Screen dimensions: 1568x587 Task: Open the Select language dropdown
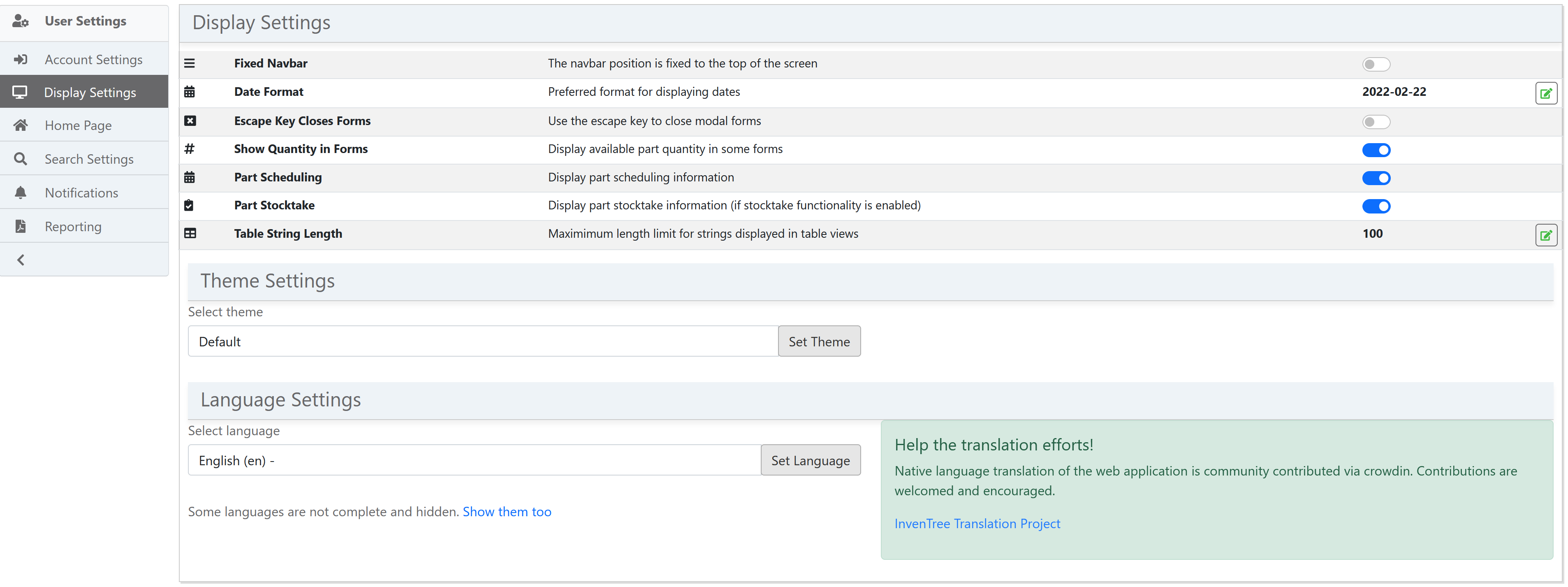point(474,460)
